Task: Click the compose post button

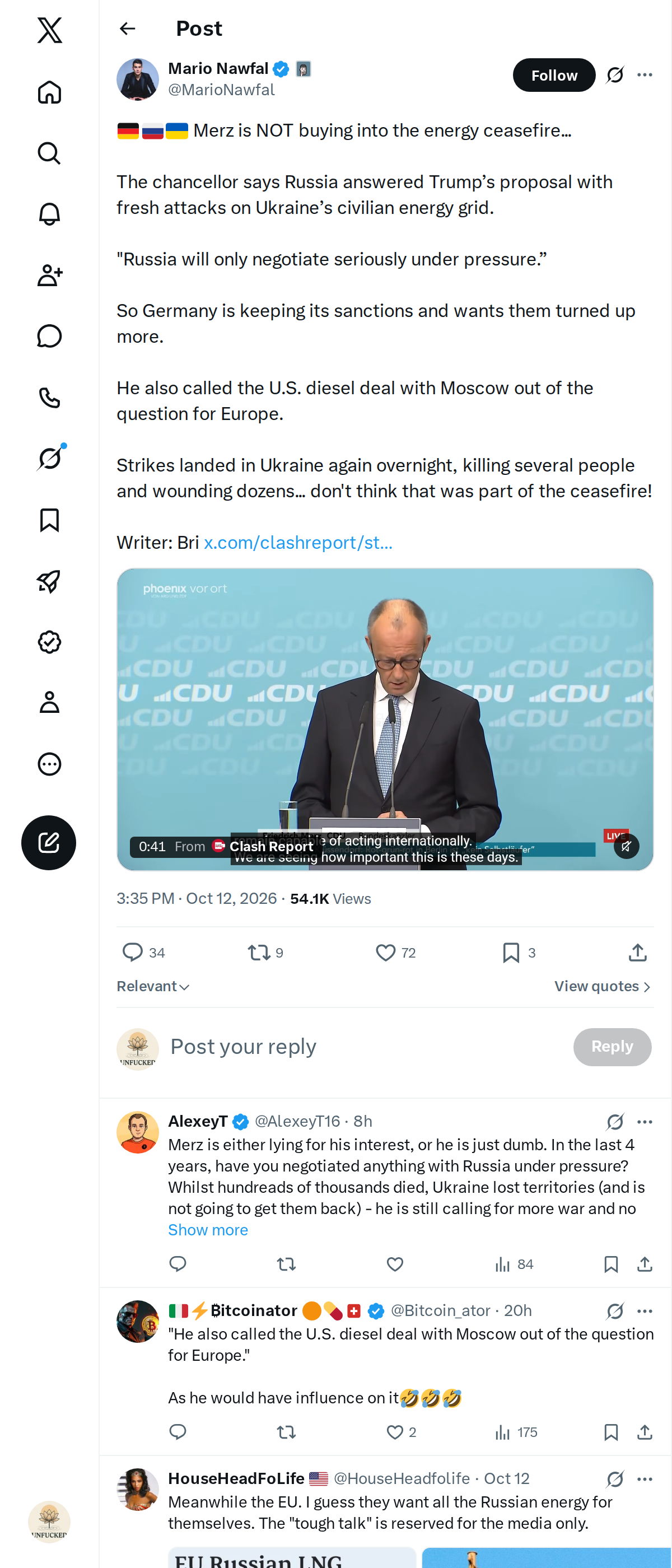Action: click(49, 842)
